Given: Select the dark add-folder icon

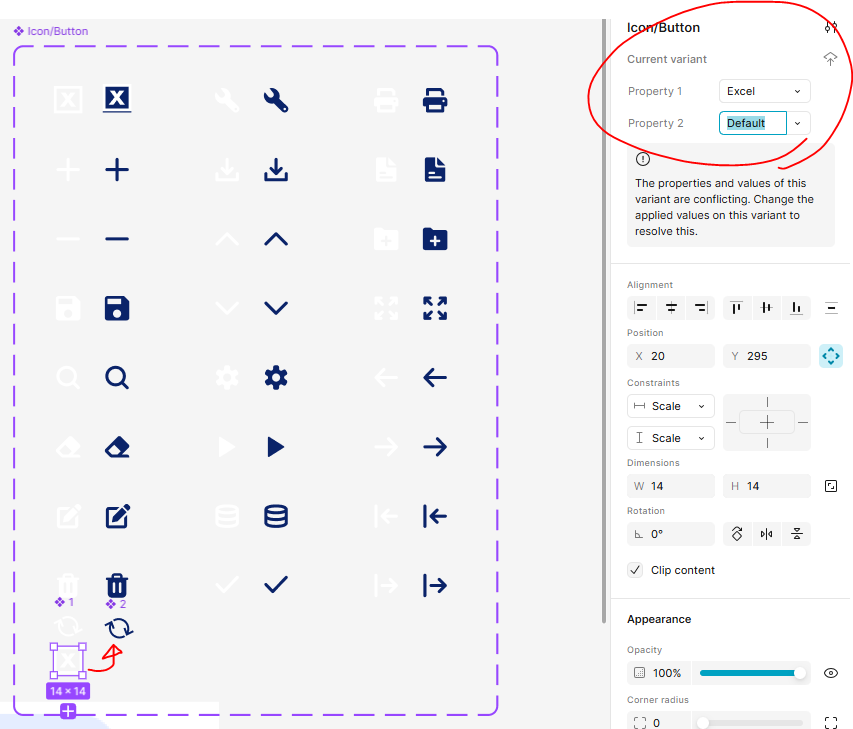Looking at the screenshot, I should click(435, 239).
